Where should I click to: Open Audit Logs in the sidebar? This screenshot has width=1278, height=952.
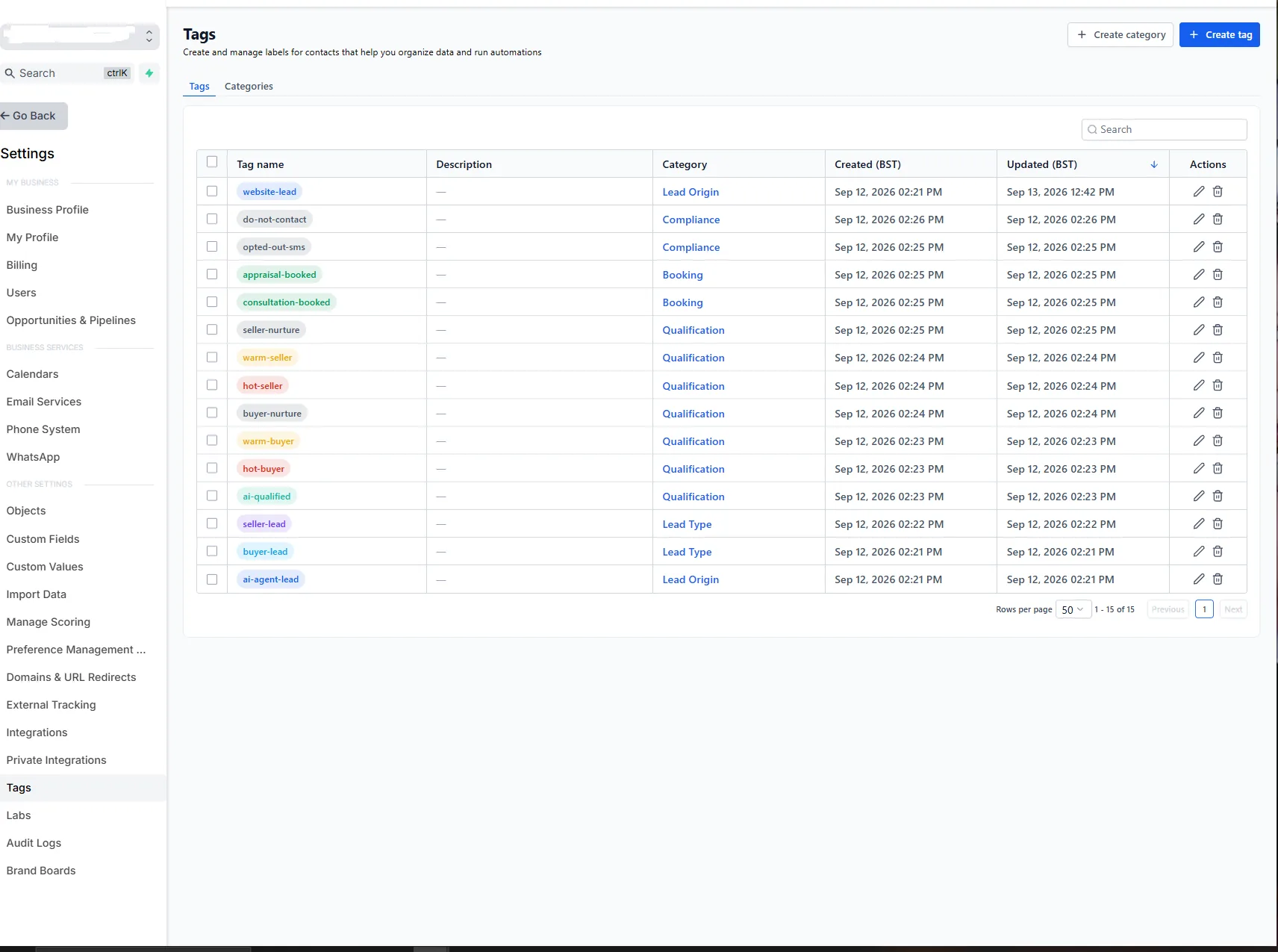click(x=34, y=843)
